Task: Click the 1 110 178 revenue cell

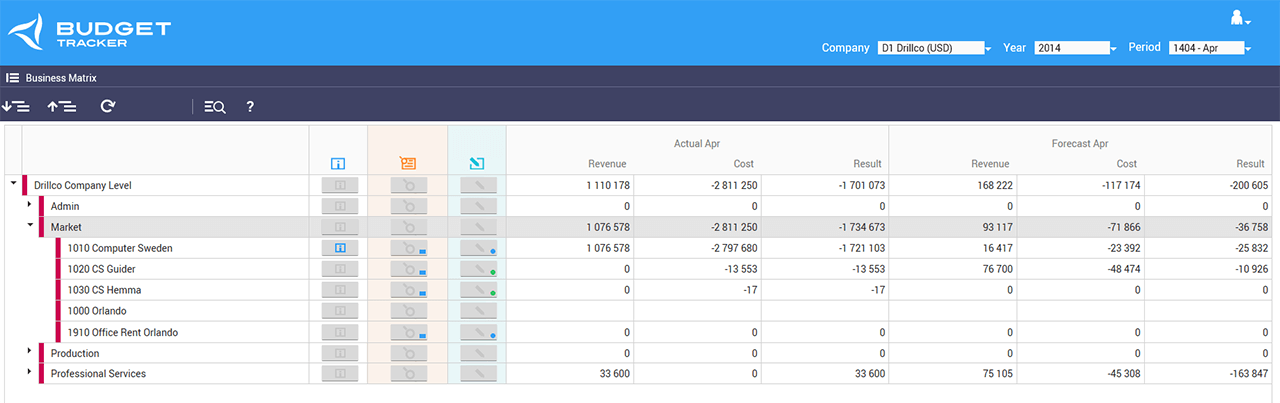Action: point(570,185)
